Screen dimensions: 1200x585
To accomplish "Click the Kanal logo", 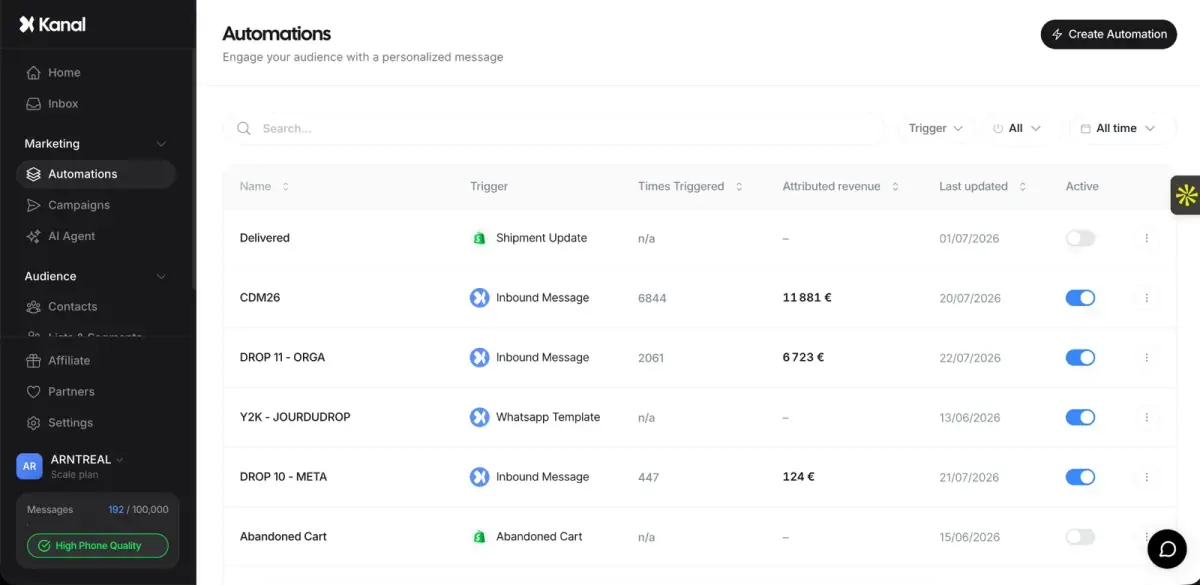I will click(x=53, y=24).
